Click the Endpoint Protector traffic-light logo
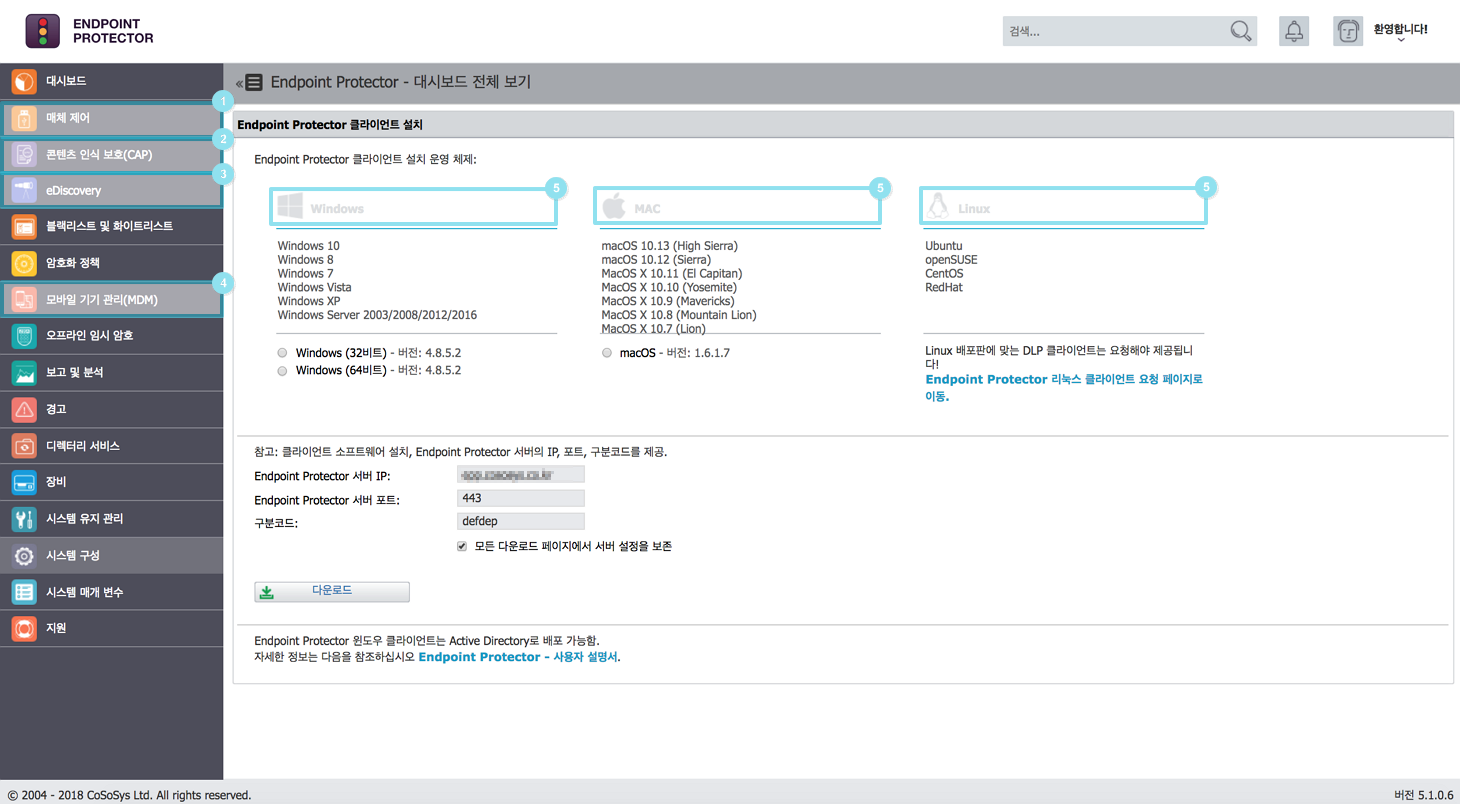 (43, 31)
